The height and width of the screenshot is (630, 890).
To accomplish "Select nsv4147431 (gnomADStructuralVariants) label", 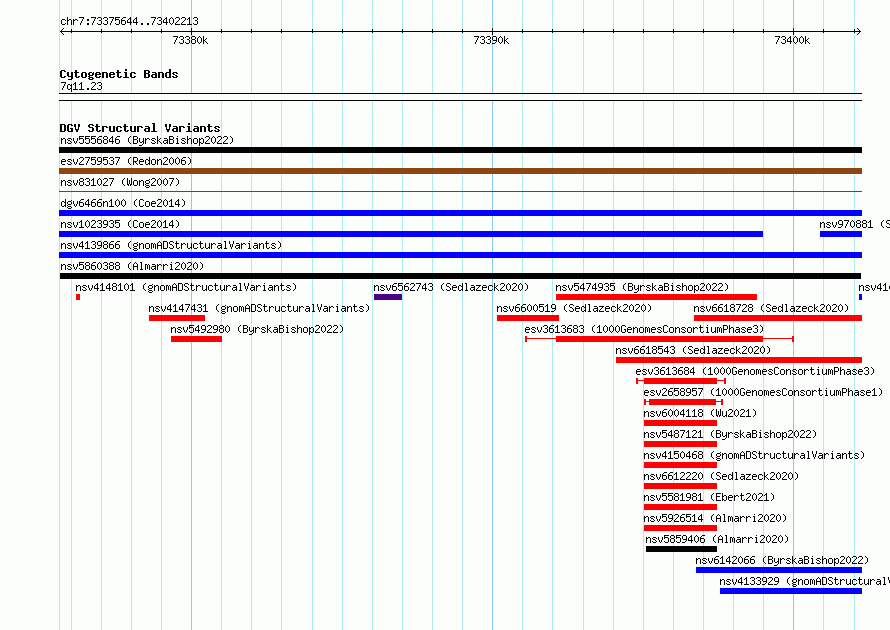I will coord(259,308).
